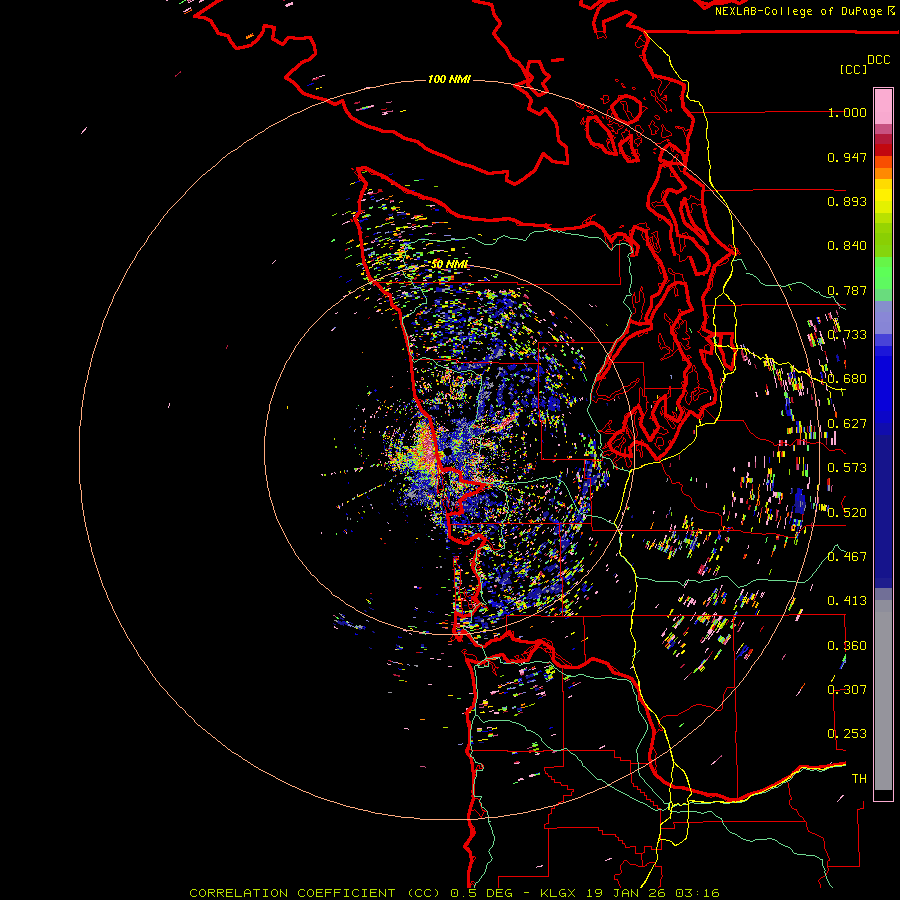Pick the bright green color bar segment
This screenshot has width=900, height=900.
pyautogui.click(x=883, y=273)
